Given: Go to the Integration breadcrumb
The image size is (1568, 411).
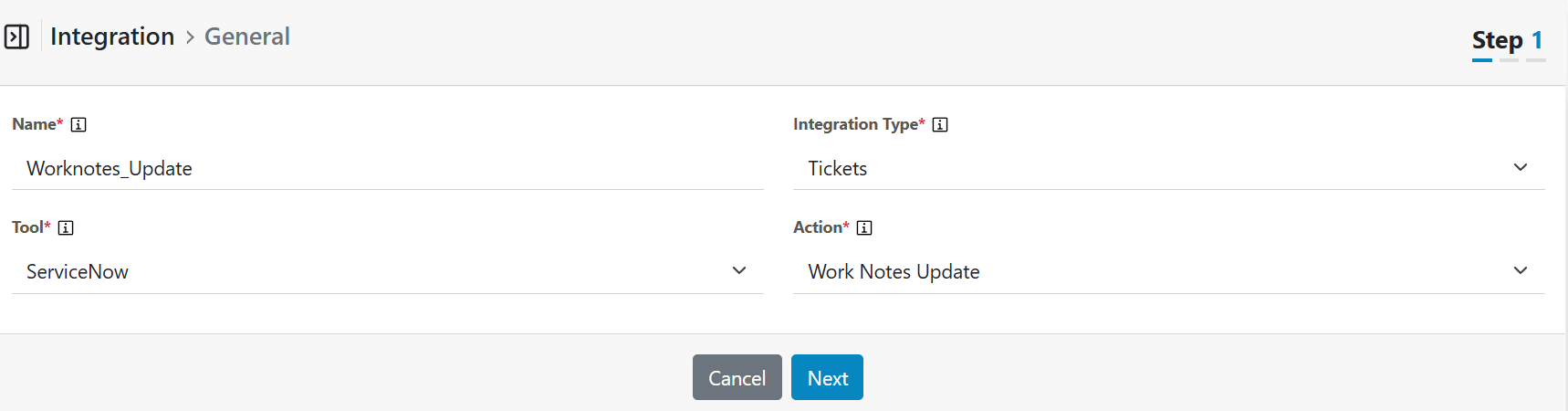Looking at the screenshot, I should click(x=112, y=37).
